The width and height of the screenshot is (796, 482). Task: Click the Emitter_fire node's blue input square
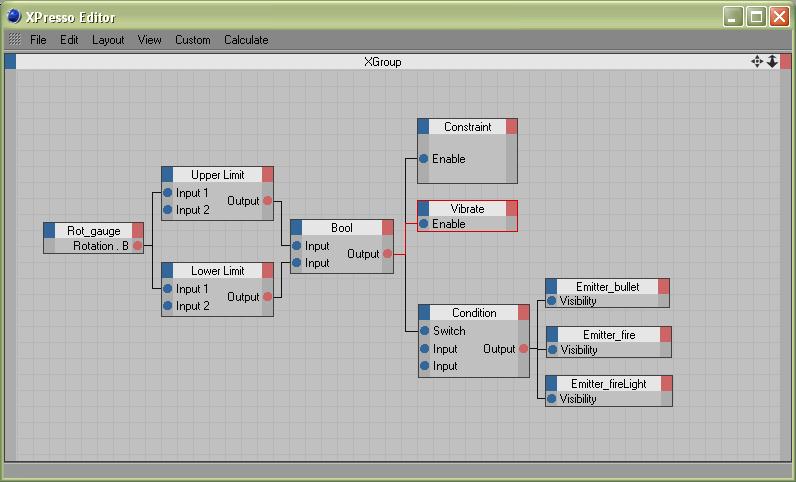click(x=552, y=335)
